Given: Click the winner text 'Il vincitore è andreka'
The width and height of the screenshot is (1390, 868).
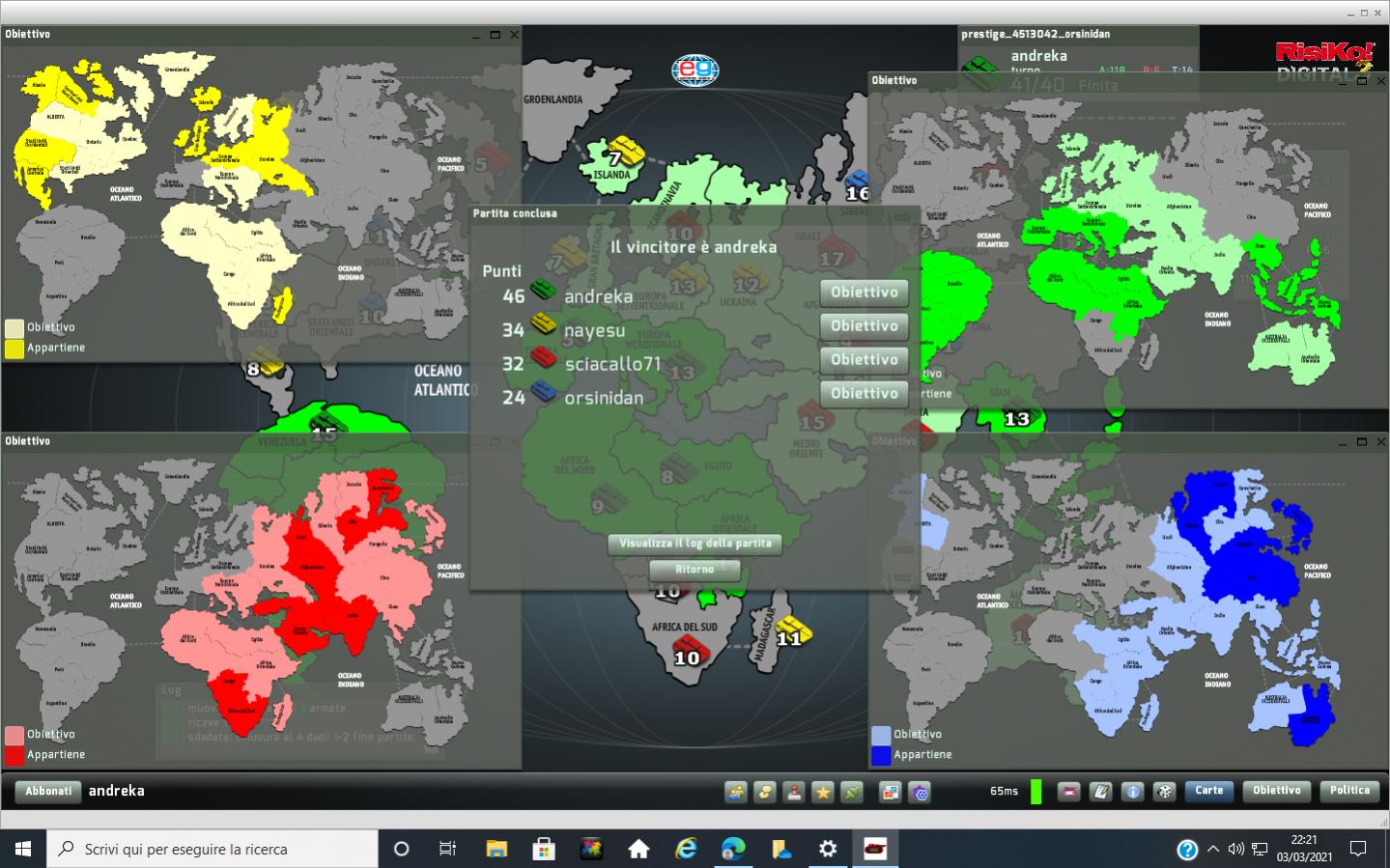Looking at the screenshot, I should [694, 247].
